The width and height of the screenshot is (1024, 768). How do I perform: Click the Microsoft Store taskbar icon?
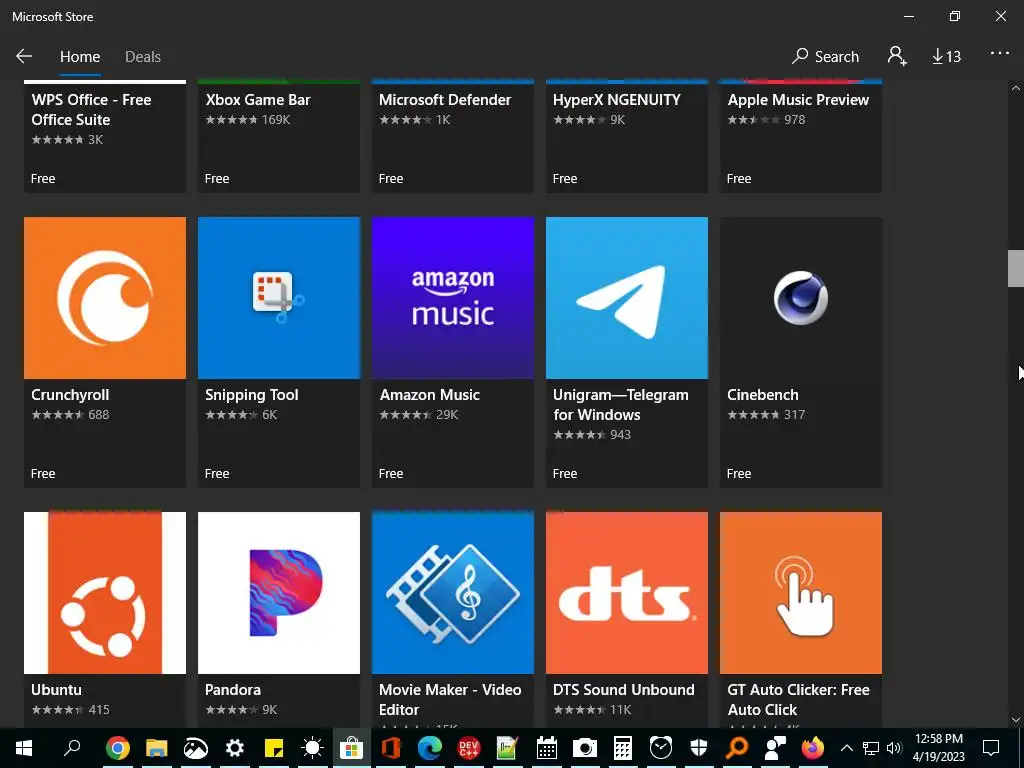[351, 748]
